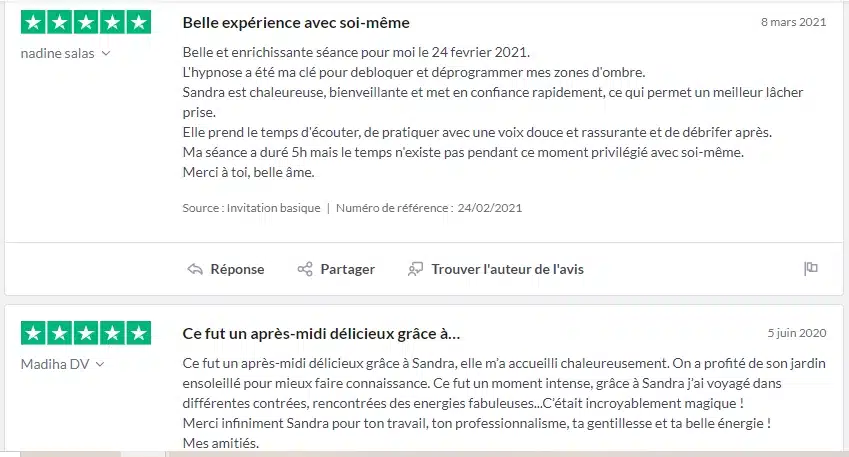Open review title Ce fut un après-midi délicieux
849x457 pixels.
(321, 333)
